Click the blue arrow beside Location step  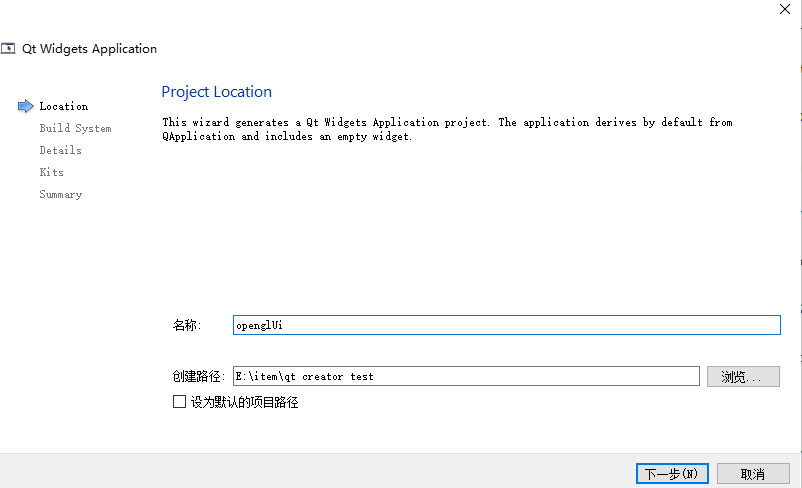[x=26, y=106]
